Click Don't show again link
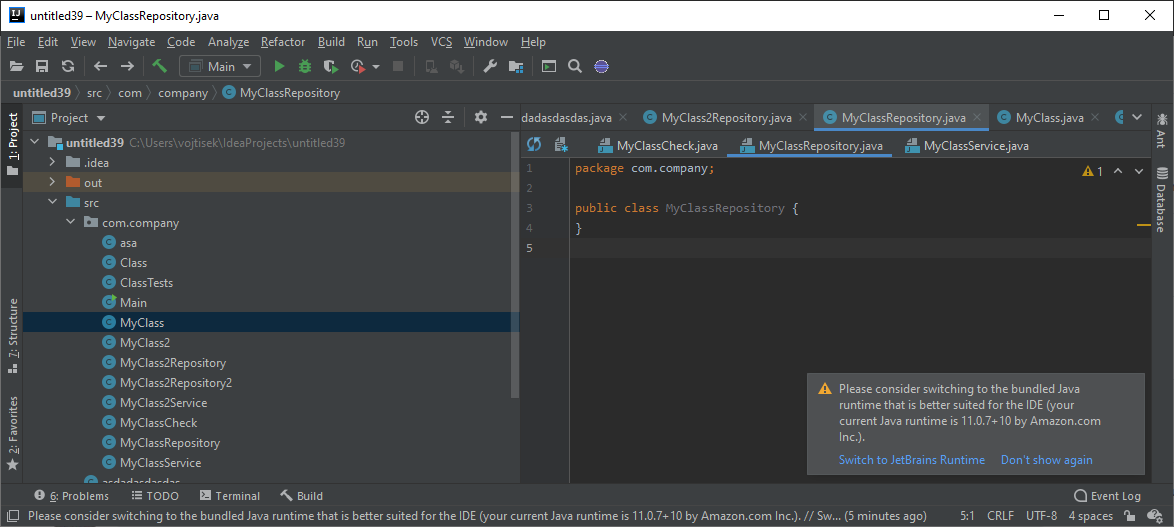 pyautogui.click(x=1047, y=460)
